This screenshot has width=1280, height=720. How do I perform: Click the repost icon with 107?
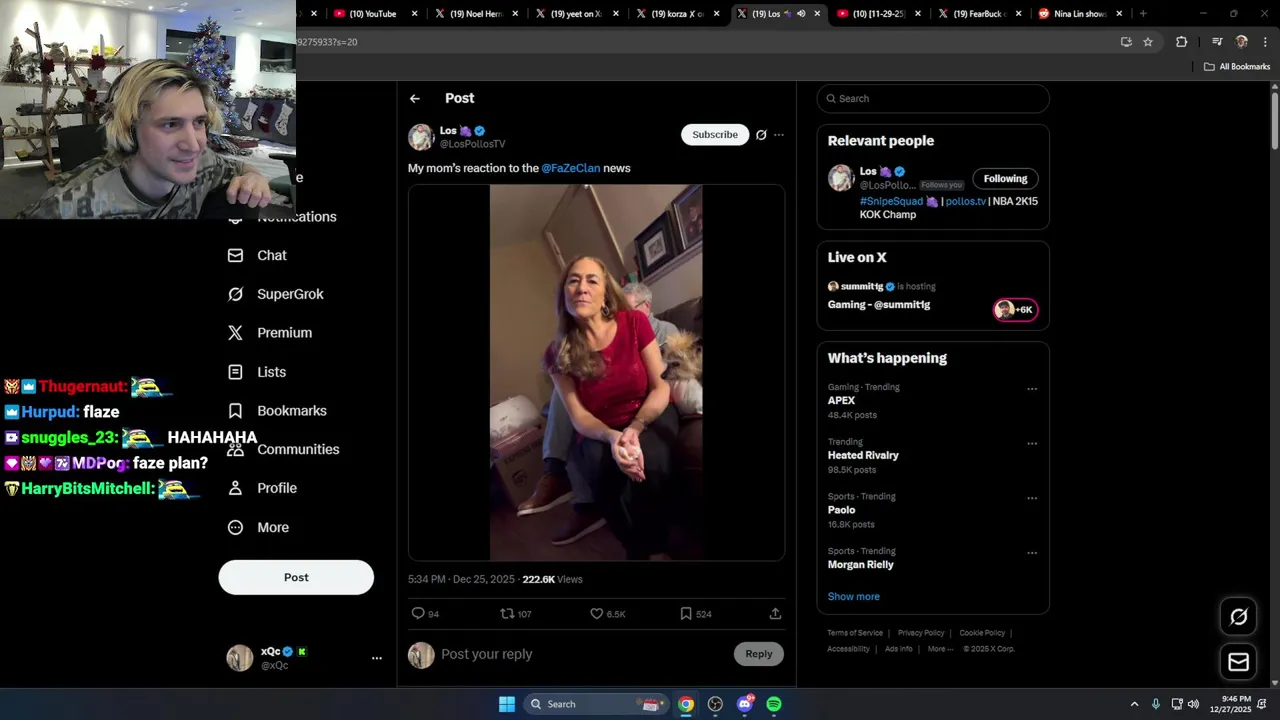(507, 614)
